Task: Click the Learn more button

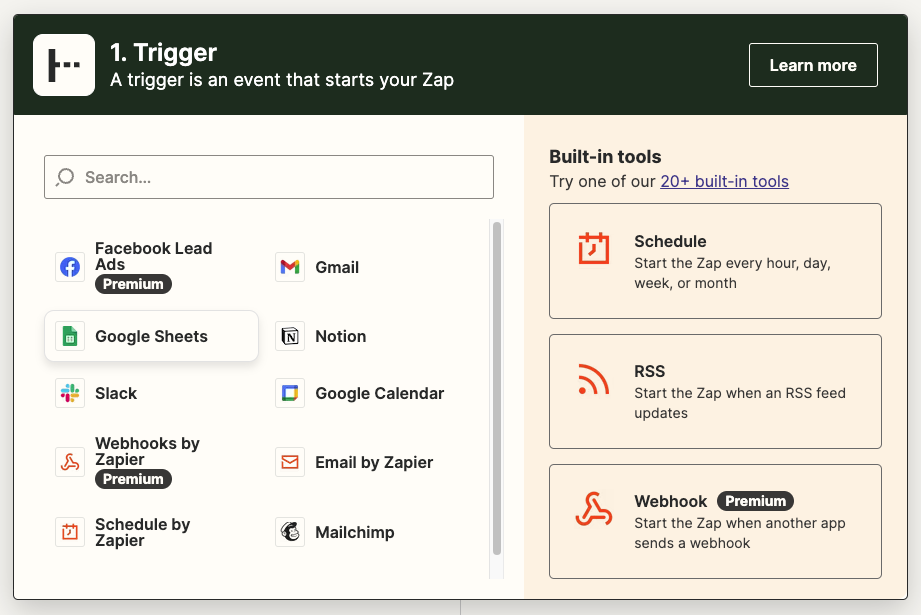Action: click(813, 65)
